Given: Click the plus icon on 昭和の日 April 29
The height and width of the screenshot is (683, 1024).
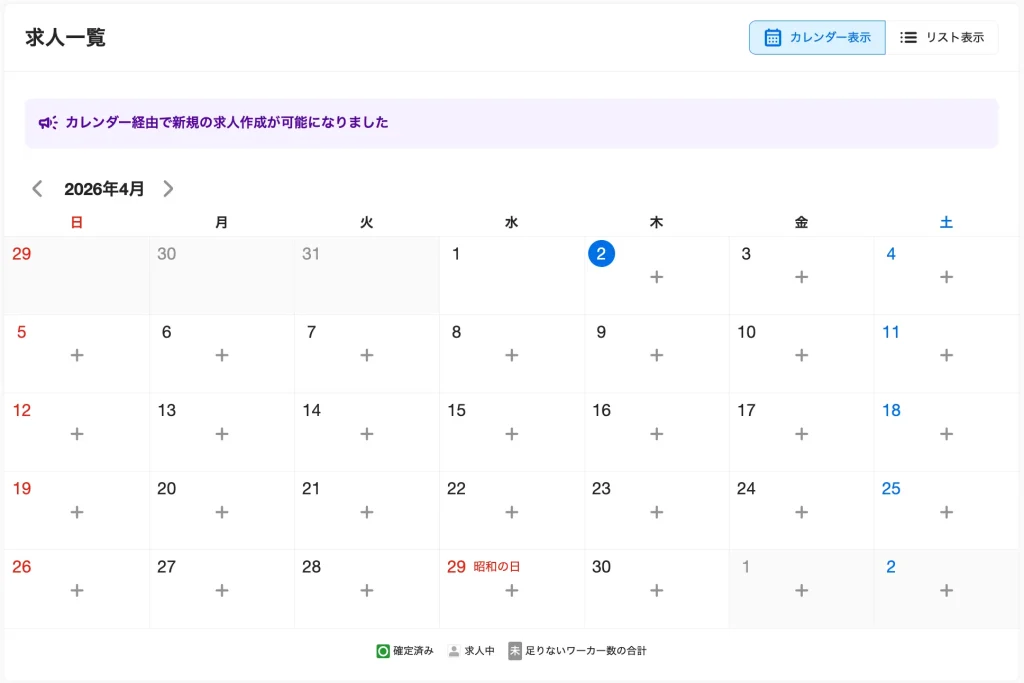Looking at the screenshot, I should (x=511, y=590).
